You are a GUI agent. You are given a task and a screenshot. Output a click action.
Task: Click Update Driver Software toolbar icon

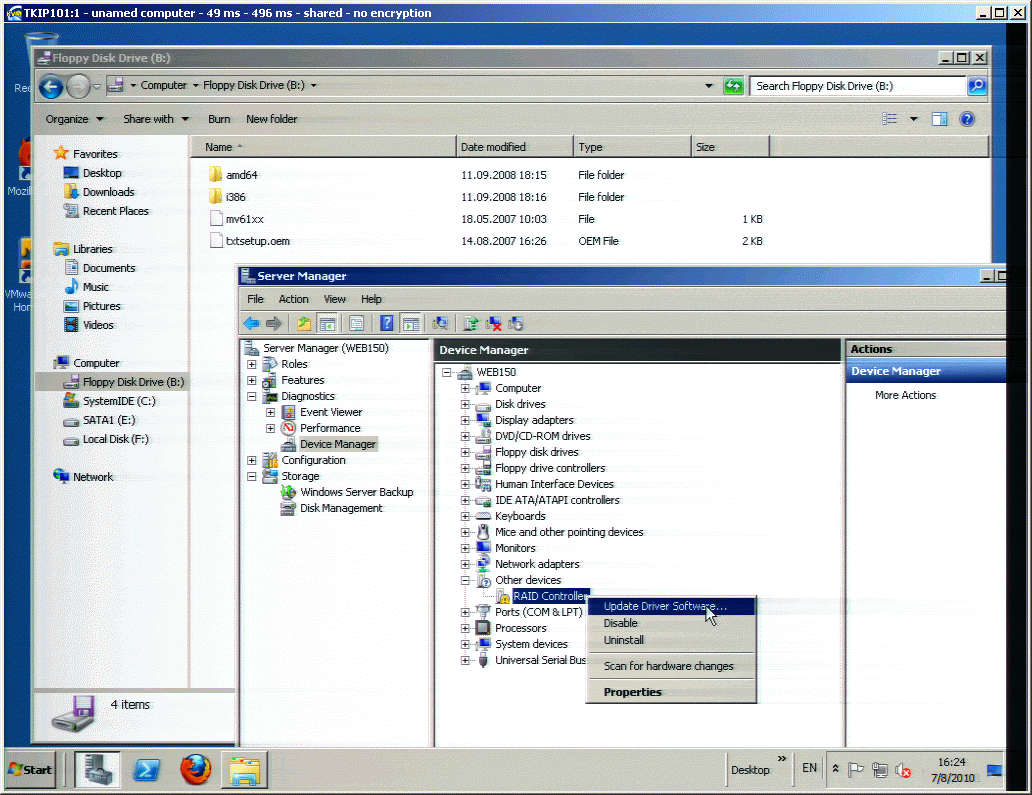(x=471, y=323)
